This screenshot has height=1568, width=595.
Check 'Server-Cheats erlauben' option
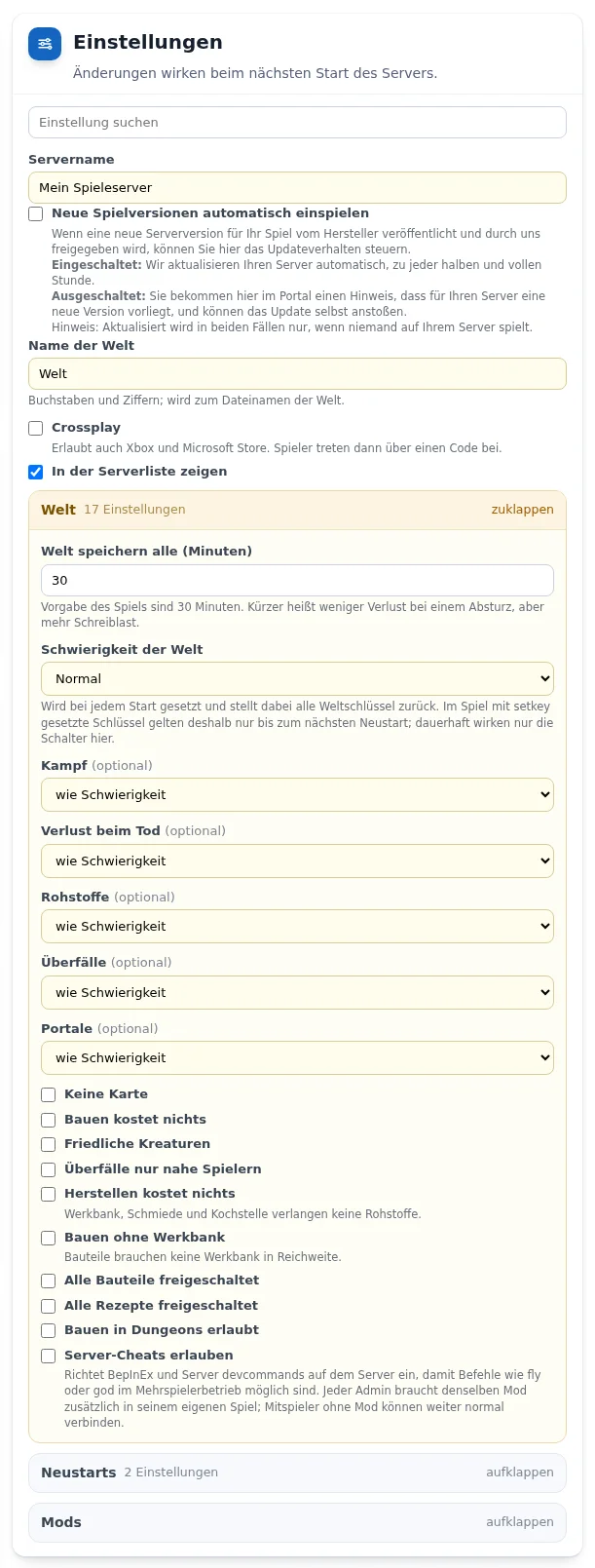(49, 1356)
